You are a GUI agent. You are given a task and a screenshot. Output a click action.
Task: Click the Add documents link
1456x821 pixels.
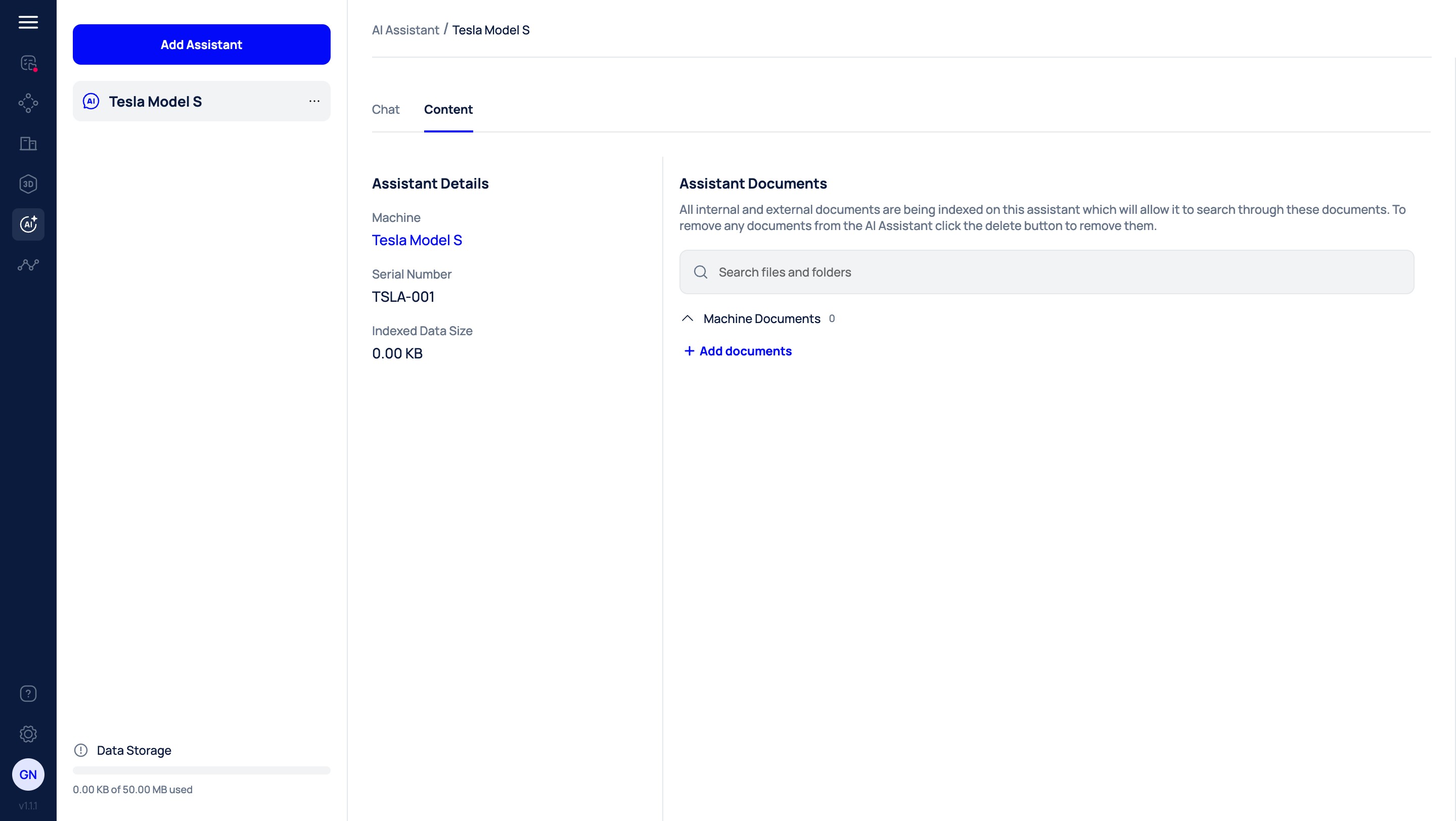pyautogui.click(x=738, y=351)
